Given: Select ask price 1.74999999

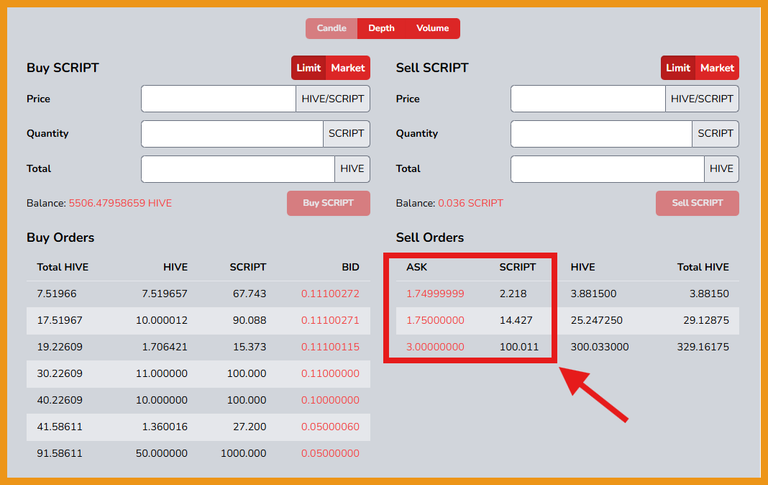Looking at the screenshot, I should [435, 294].
